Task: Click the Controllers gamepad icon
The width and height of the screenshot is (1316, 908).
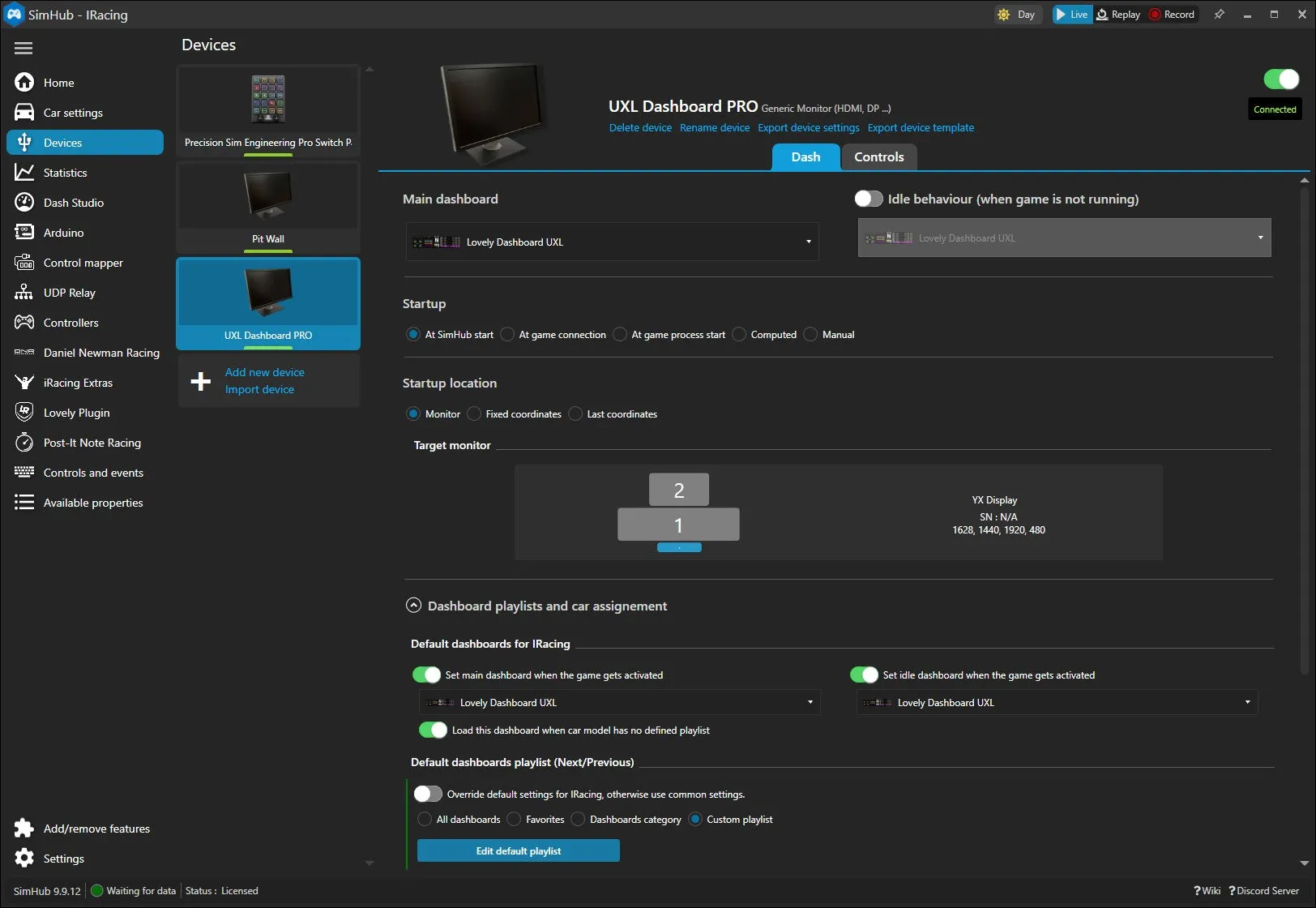Action: [x=24, y=323]
